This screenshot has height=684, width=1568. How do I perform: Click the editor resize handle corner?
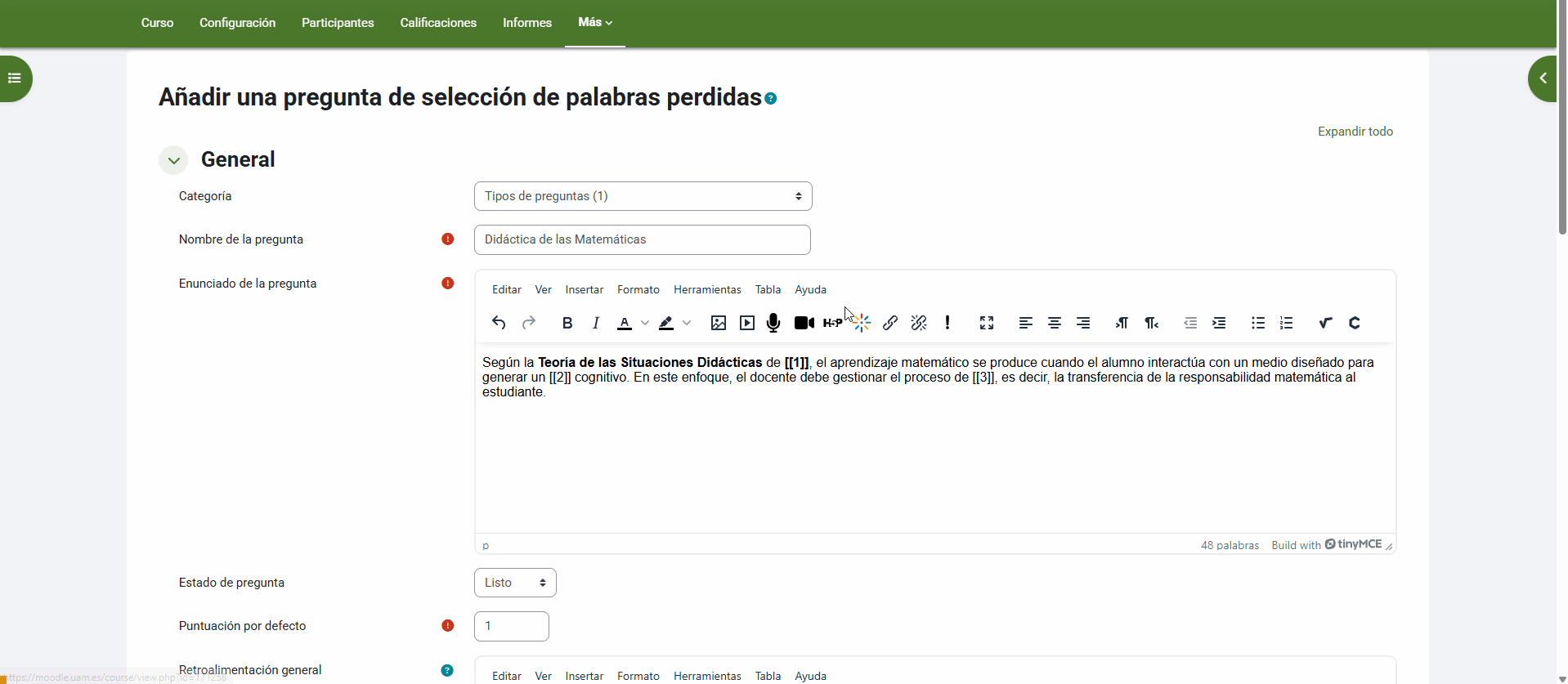coord(1389,546)
